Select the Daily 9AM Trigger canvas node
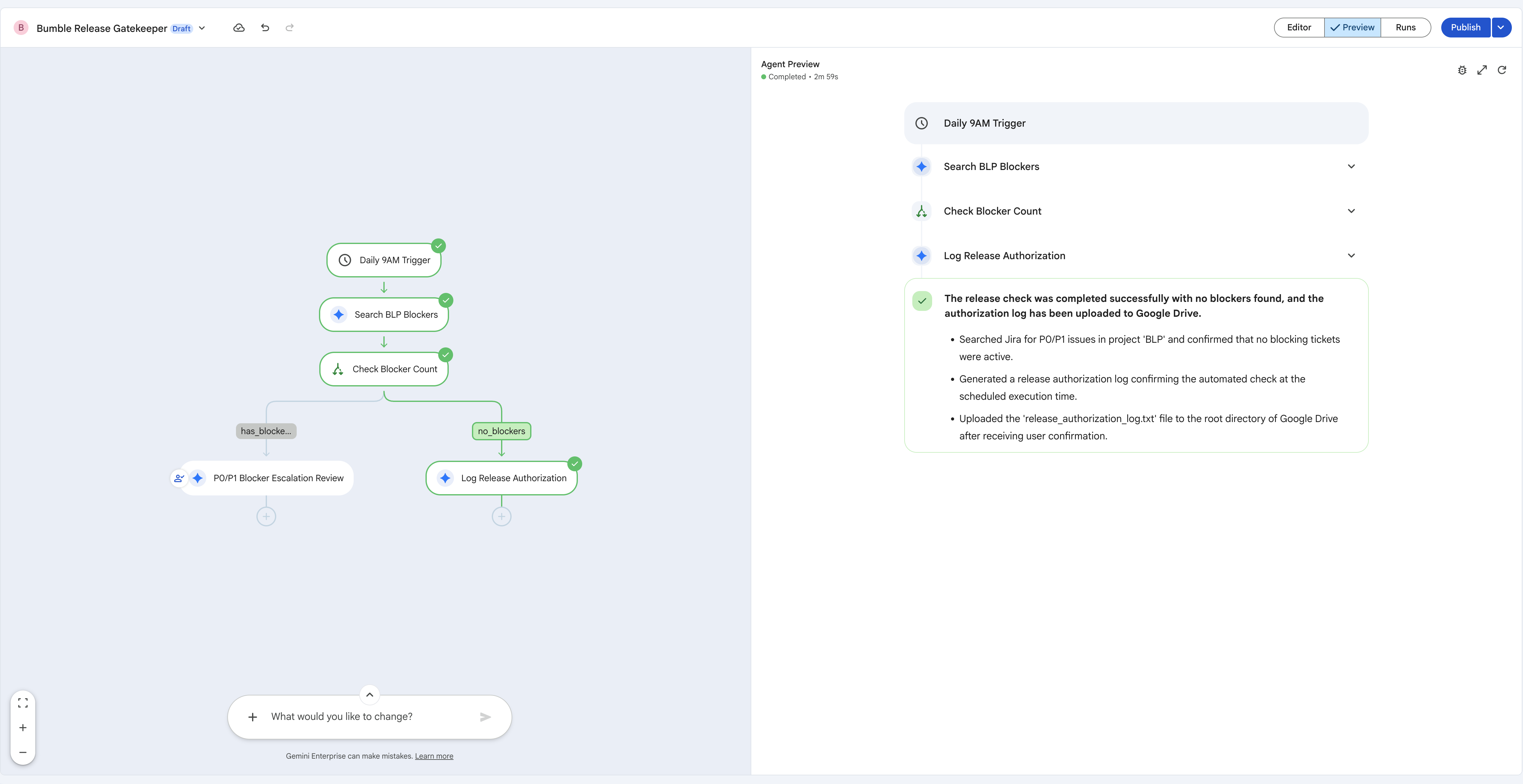The image size is (1523, 784). click(x=384, y=260)
